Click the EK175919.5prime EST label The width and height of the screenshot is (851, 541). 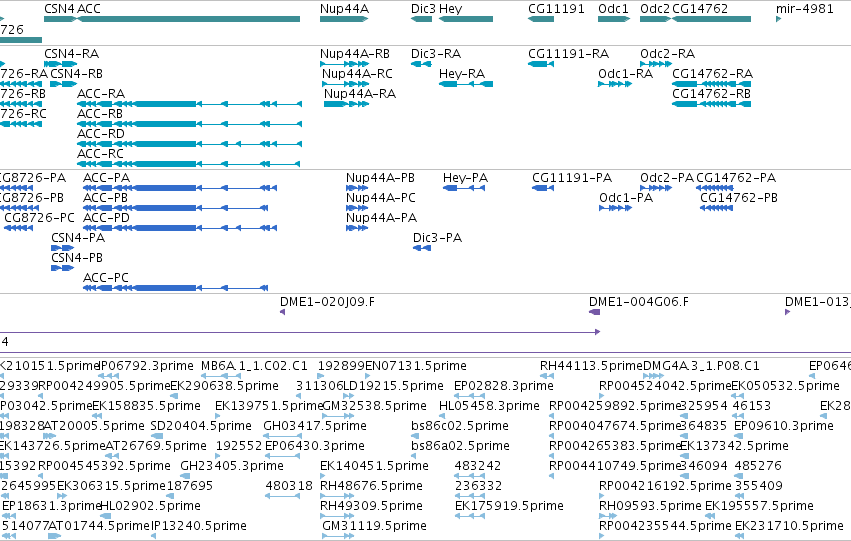point(510,506)
